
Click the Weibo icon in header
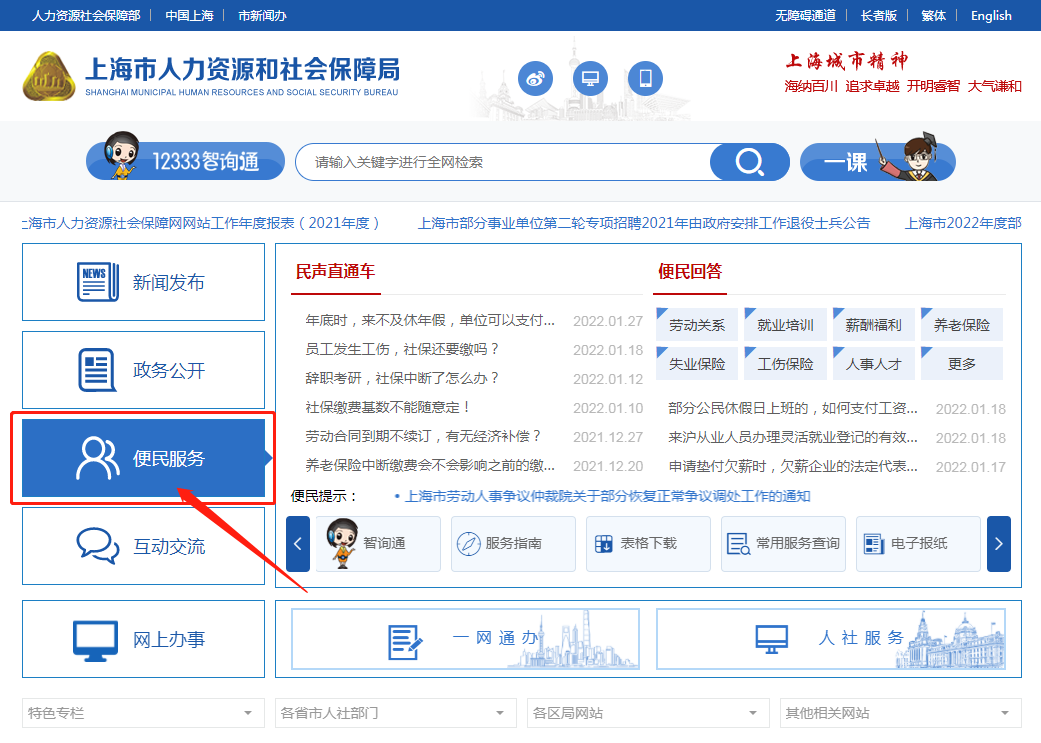coord(535,78)
